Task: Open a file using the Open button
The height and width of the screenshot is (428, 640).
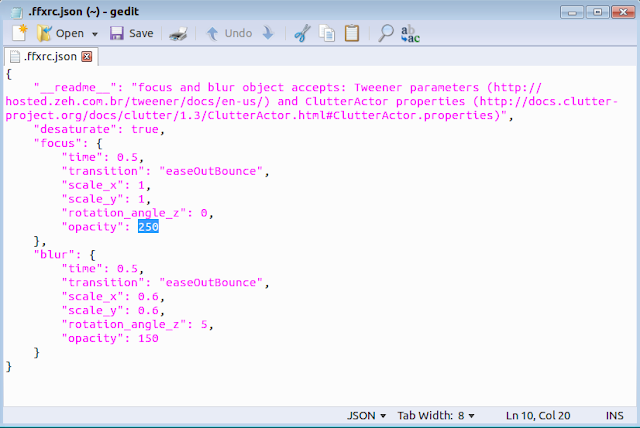Action: (60, 33)
